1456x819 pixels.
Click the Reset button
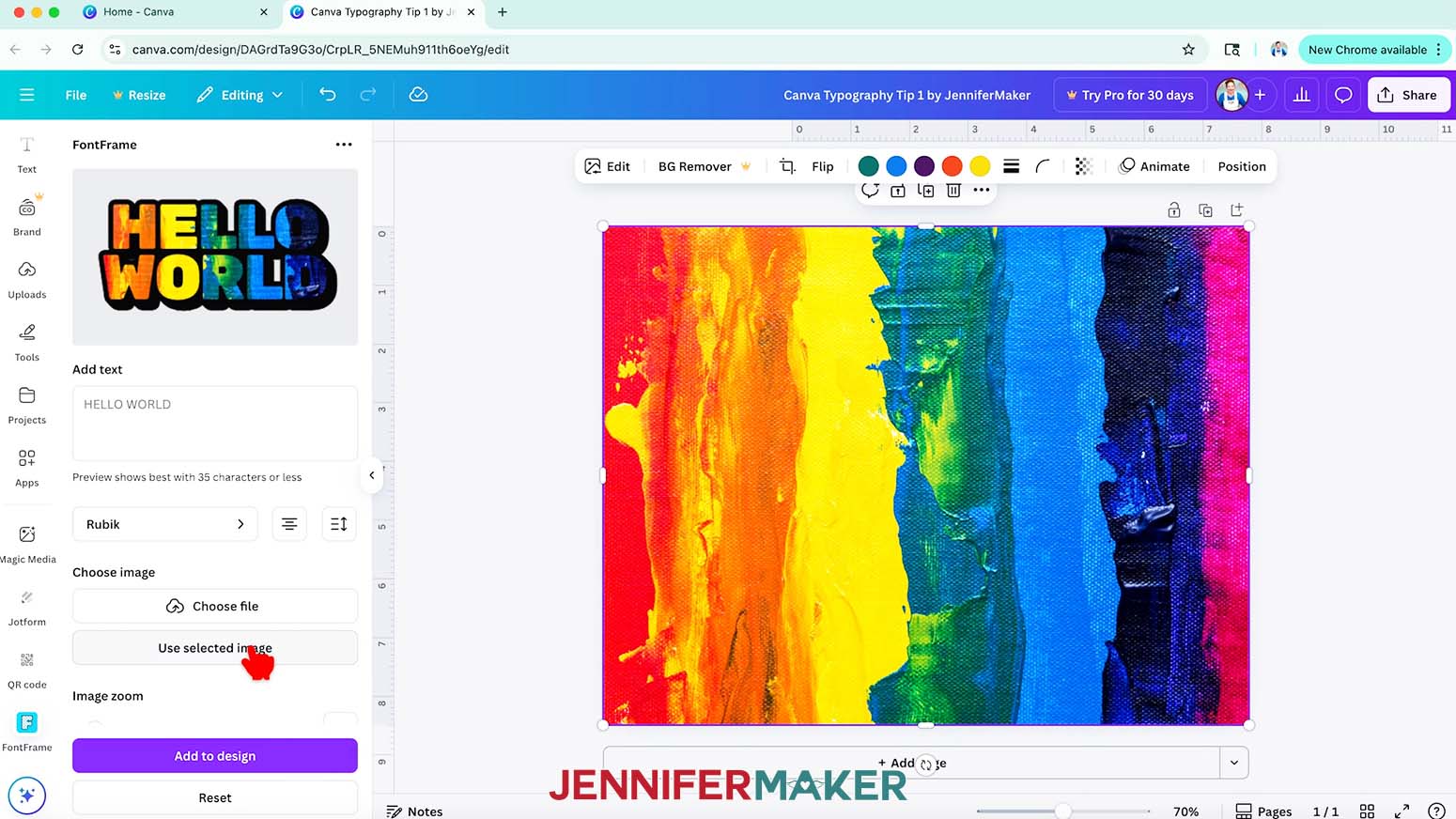tap(215, 797)
